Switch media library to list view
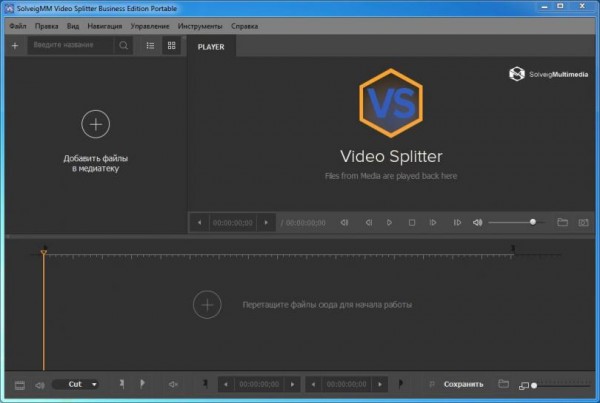Image resolution: width=600 pixels, height=403 pixels. tap(150, 46)
